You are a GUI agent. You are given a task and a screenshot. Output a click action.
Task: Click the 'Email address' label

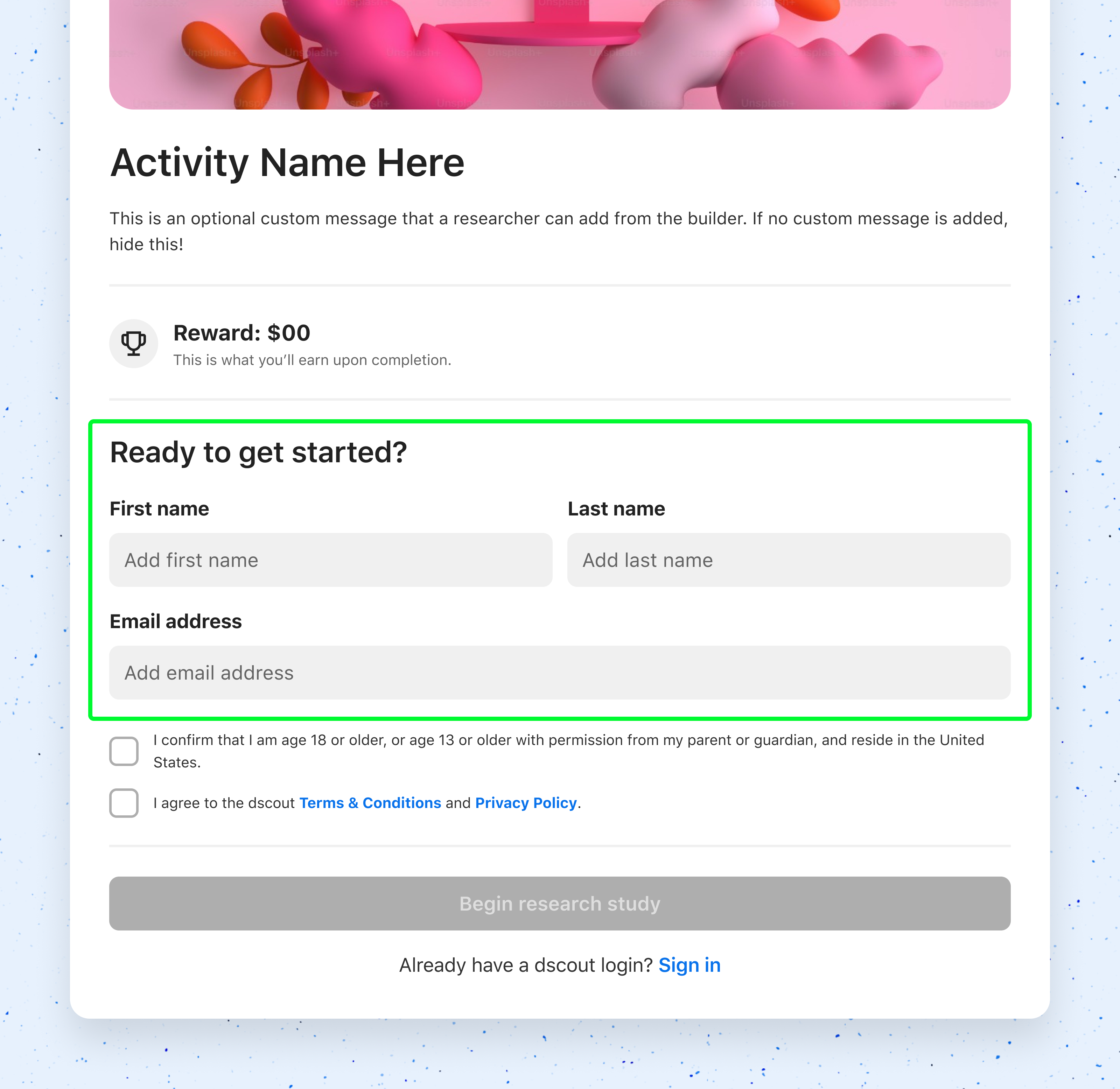pos(176,621)
